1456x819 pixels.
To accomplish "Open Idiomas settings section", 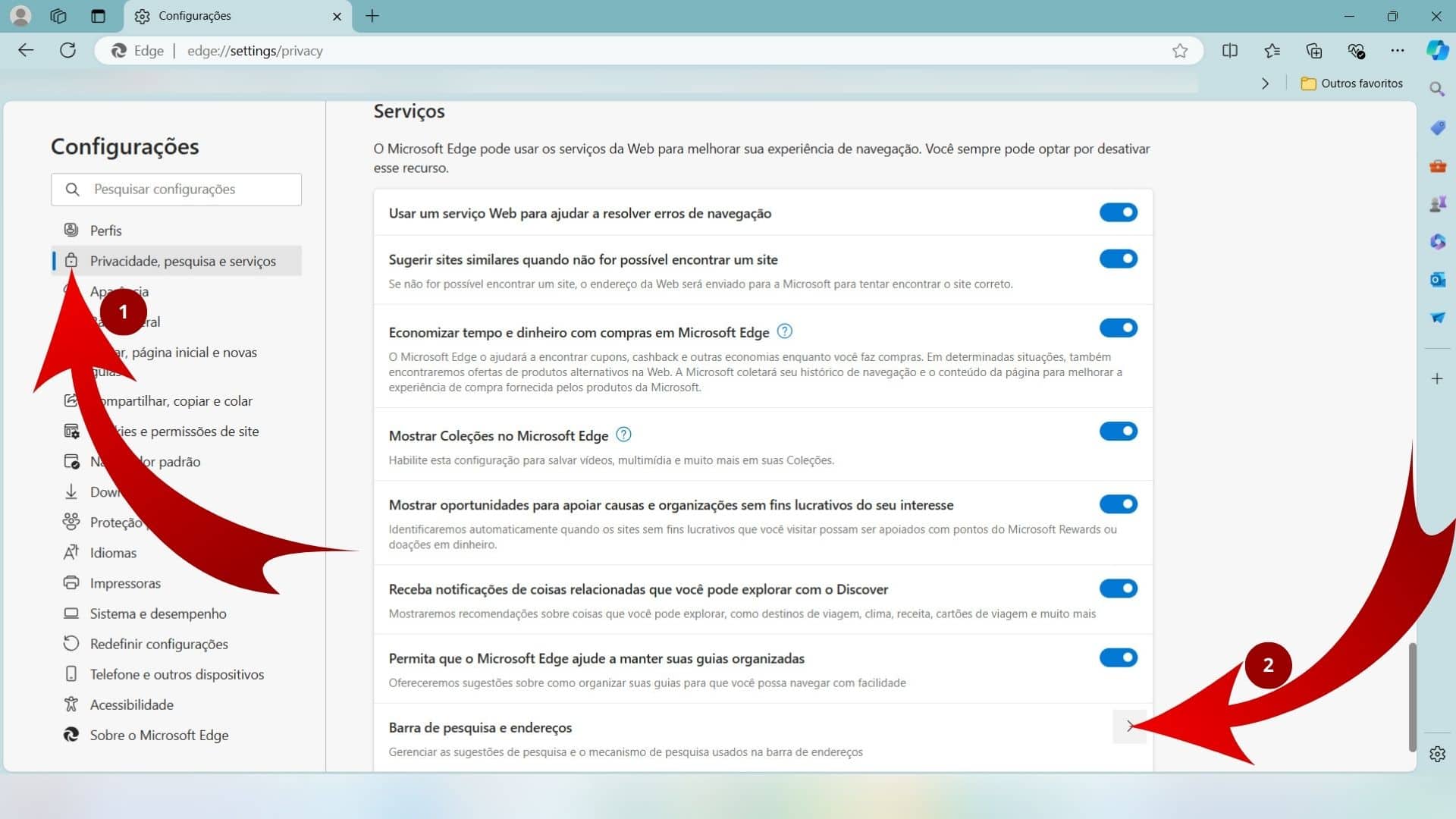I will pos(176,553).
